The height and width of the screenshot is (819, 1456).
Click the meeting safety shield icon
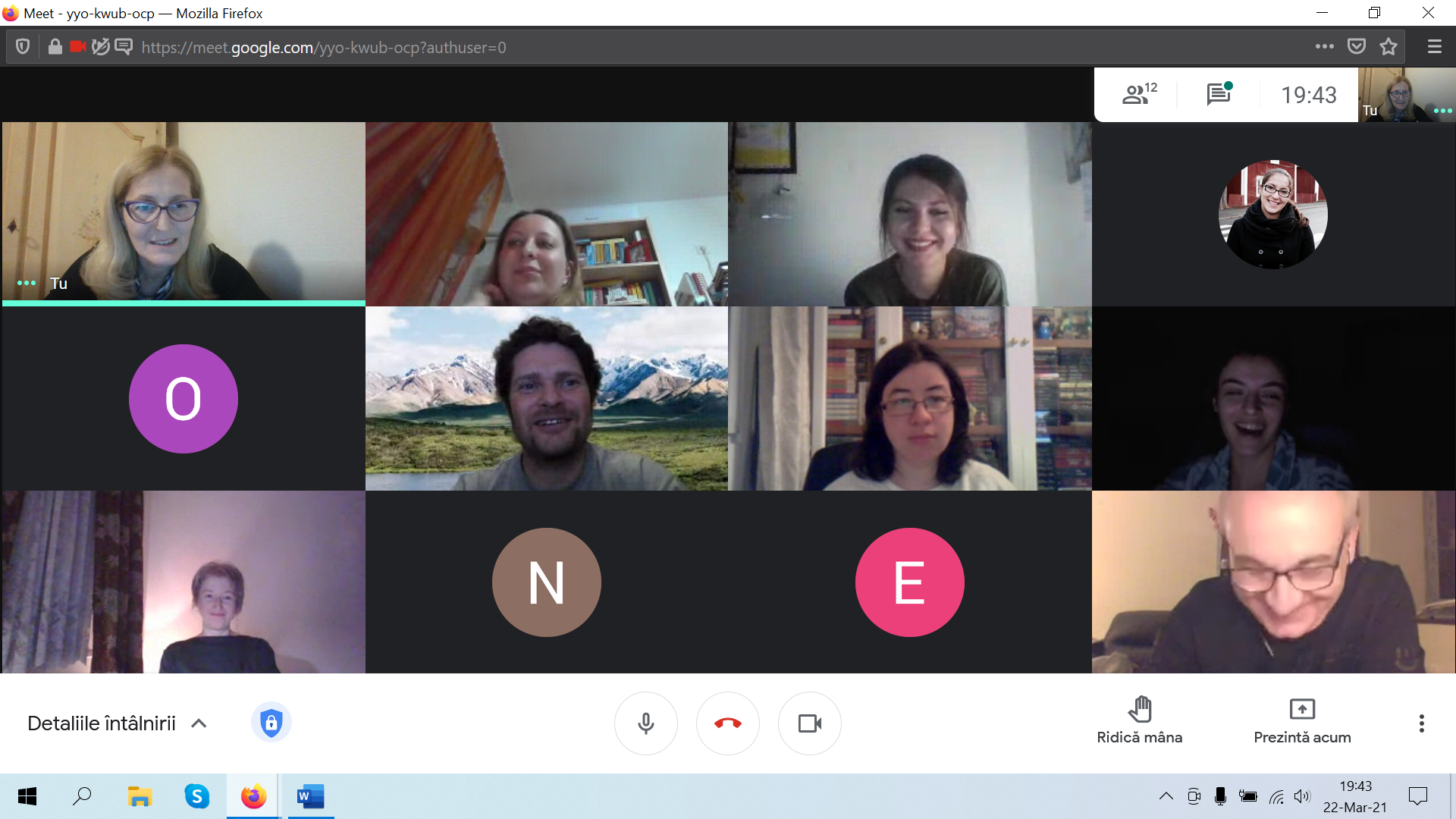pos(271,723)
